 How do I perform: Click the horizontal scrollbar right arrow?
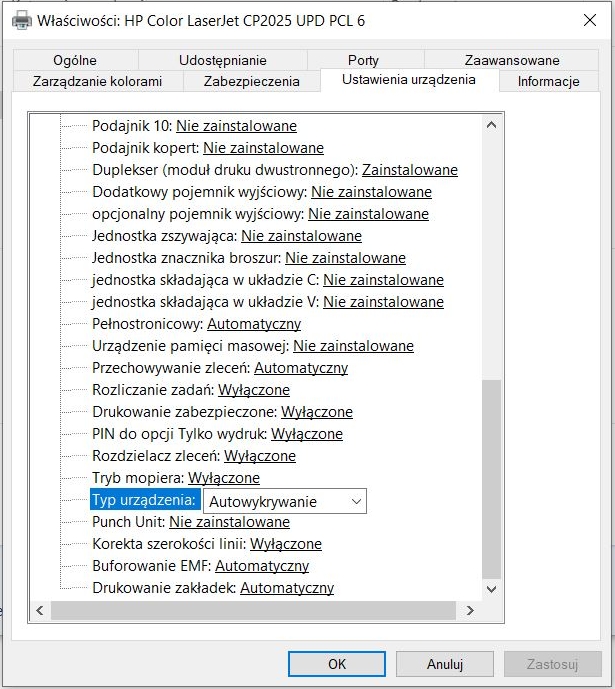[x=470, y=610]
